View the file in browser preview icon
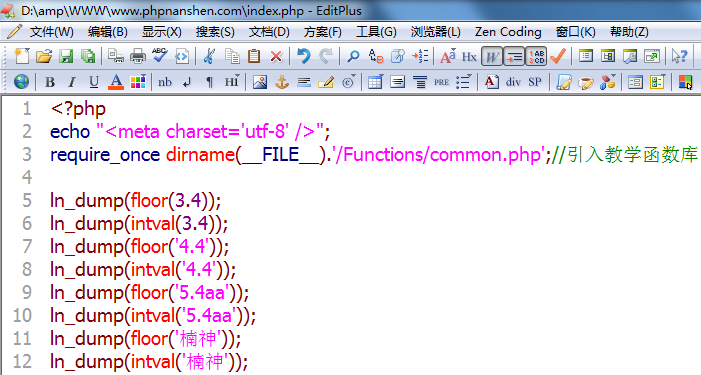 (x=182, y=56)
